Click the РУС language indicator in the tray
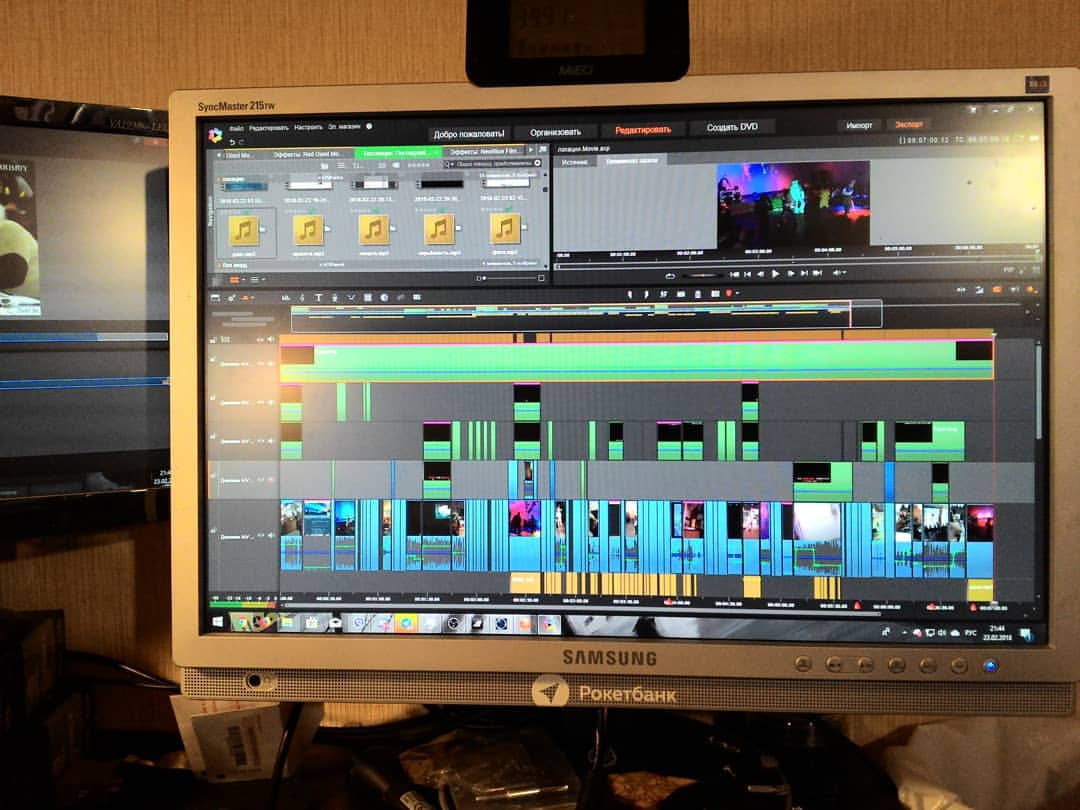Image resolution: width=1080 pixels, height=810 pixels. click(x=970, y=632)
